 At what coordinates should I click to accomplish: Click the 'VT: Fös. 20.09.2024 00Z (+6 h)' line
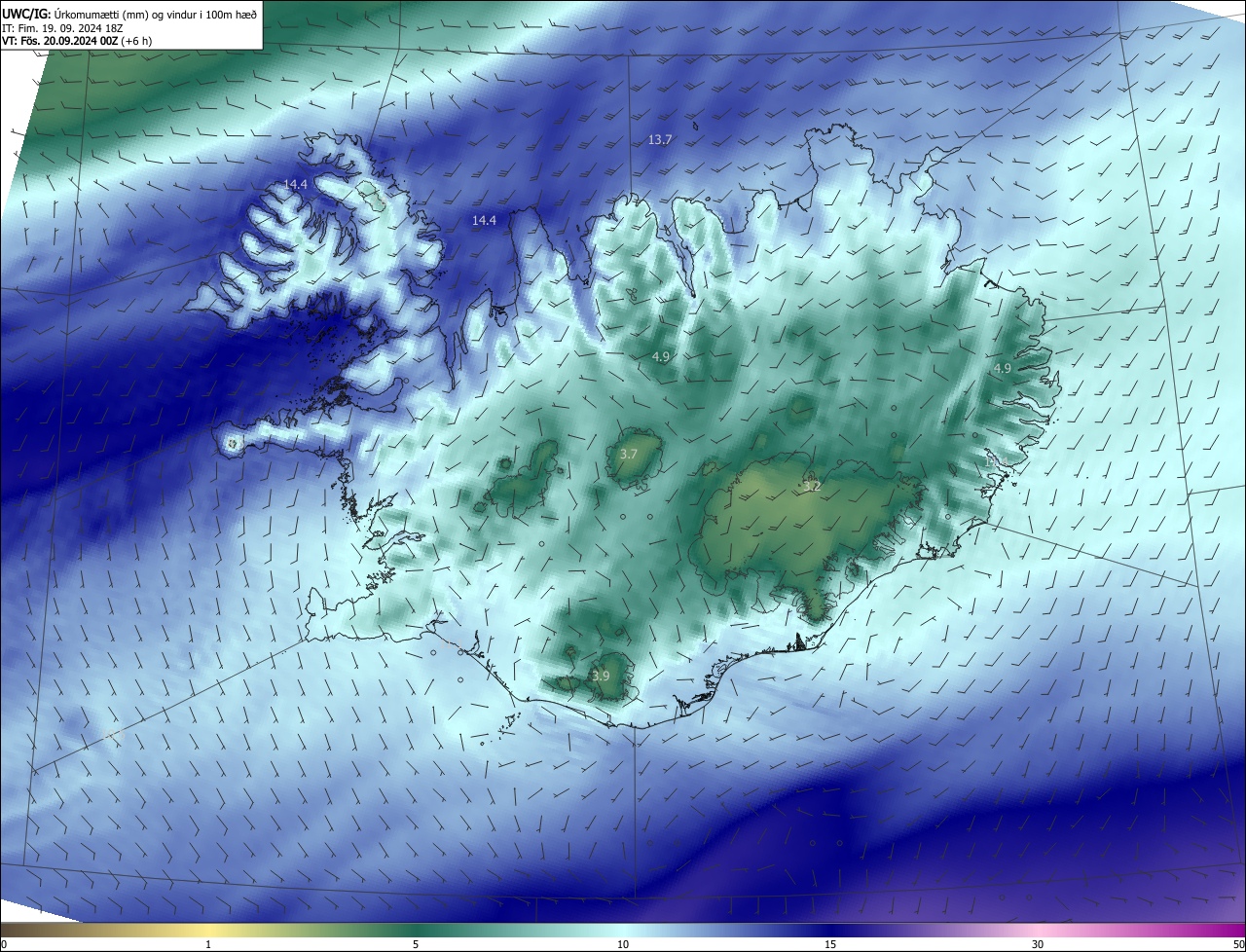point(77,41)
